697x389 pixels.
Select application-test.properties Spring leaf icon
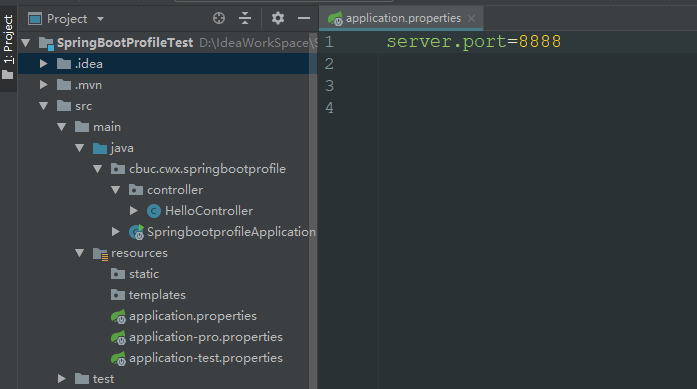[x=118, y=358]
